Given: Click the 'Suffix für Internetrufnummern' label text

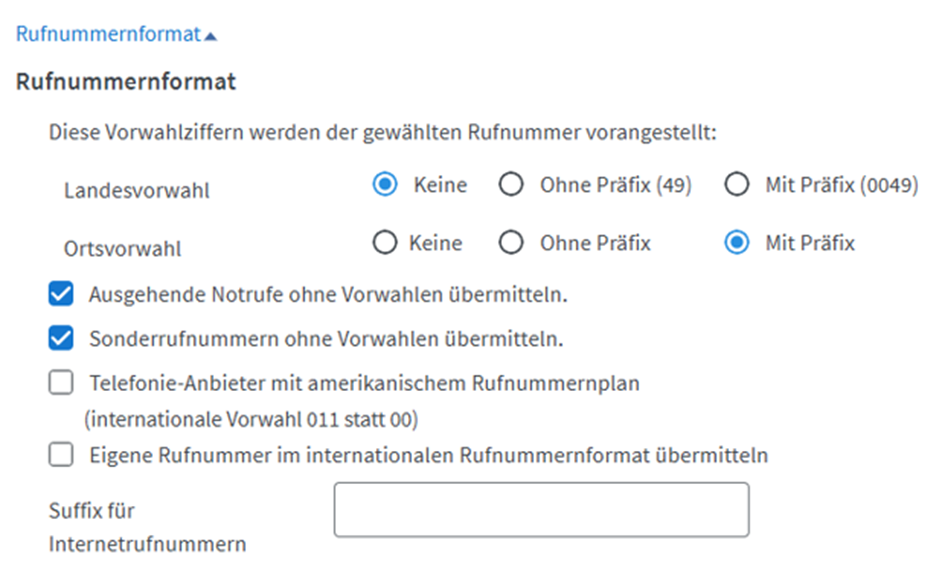Looking at the screenshot, I should [147, 528].
